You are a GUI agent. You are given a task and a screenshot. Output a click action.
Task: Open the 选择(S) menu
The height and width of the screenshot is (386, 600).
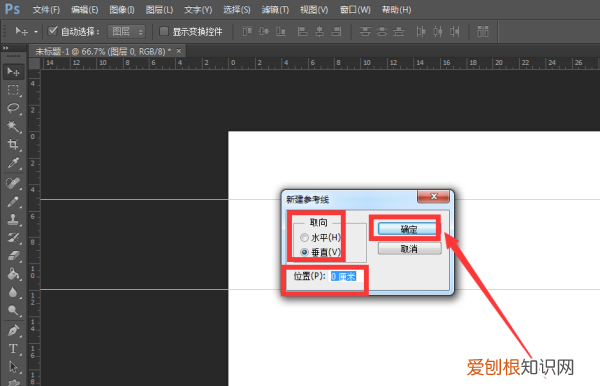click(x=236, y=10)
